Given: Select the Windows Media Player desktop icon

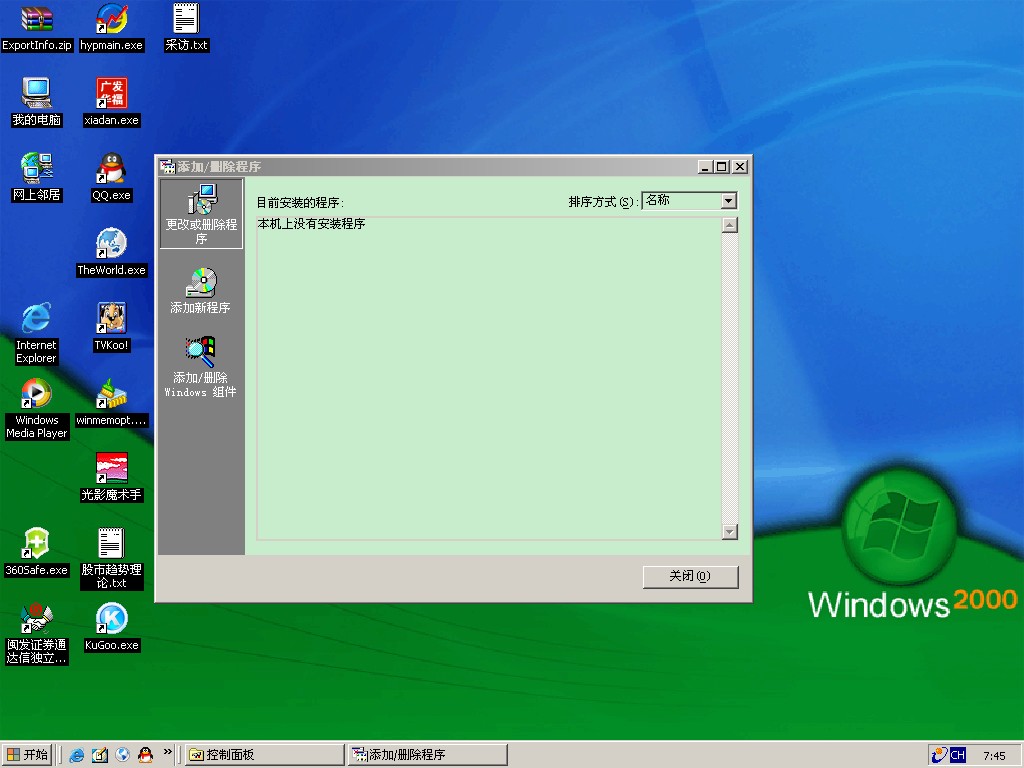Looking at the screenshot, I should point(37,409).
